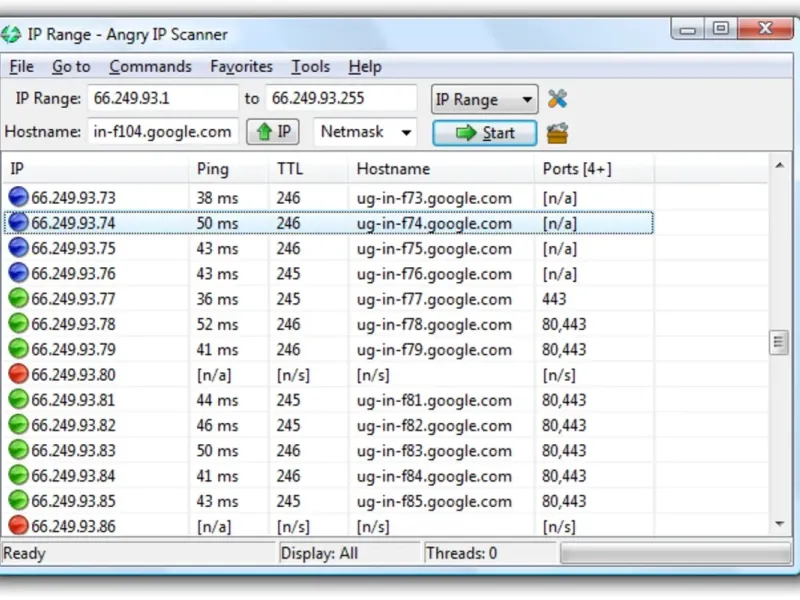Select blue status icon for 66.249.93.73
Screen dimensions: 800x600
tap(18, 197)
